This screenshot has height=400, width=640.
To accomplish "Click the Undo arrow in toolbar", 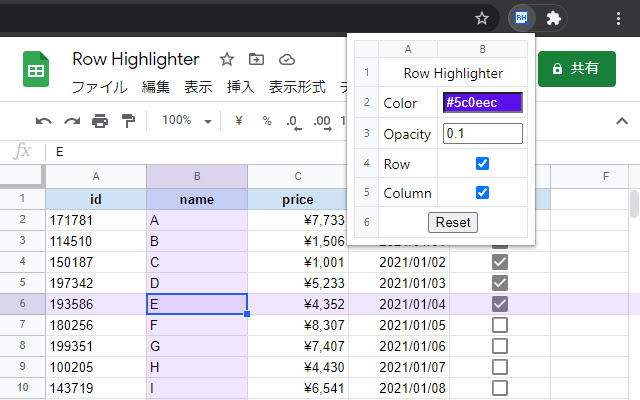I will coord(44,121).
